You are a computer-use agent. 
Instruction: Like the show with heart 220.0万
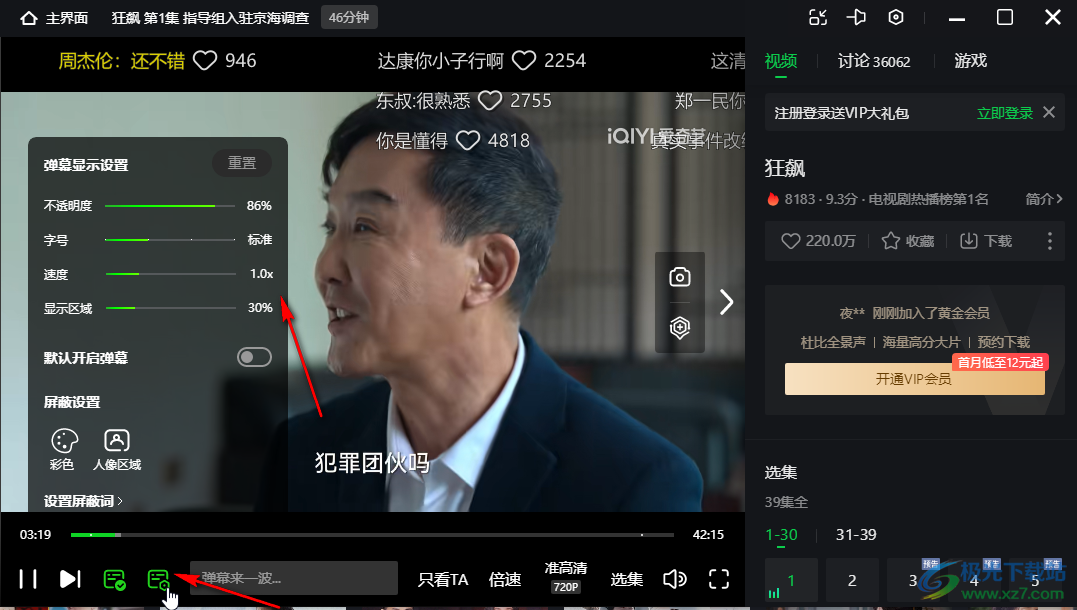[819, 241]
